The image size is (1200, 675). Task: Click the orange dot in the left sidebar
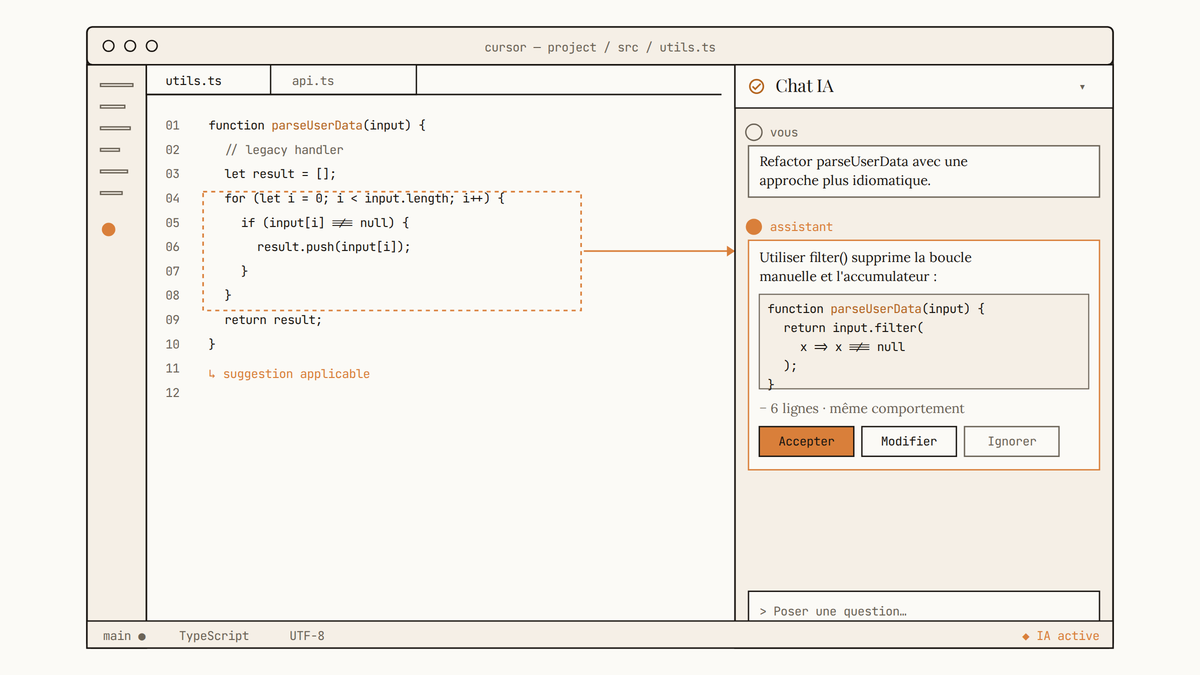click(109, 229)
